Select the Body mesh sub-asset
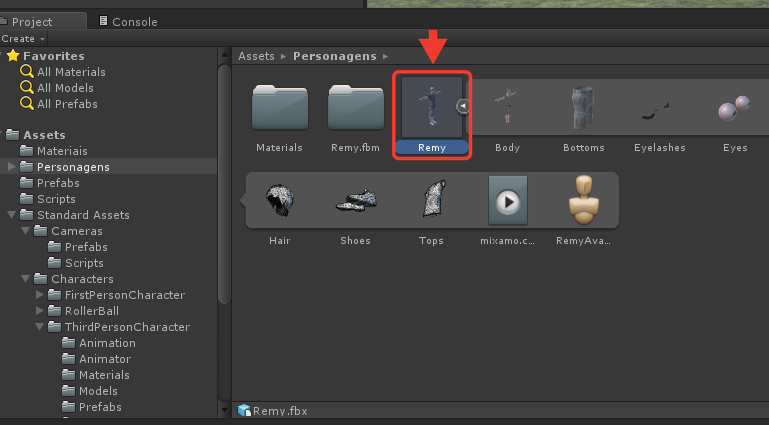 click(507, 106)
